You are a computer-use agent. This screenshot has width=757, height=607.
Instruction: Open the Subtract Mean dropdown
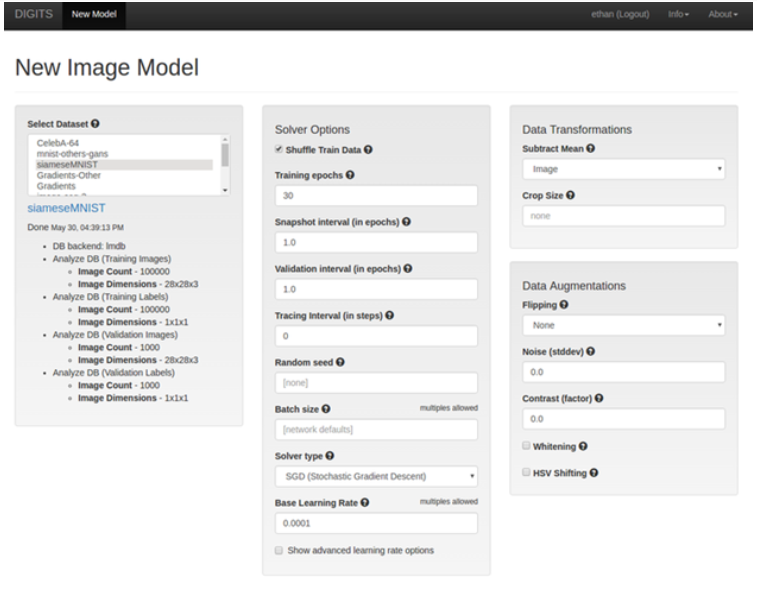coord(623,170)
